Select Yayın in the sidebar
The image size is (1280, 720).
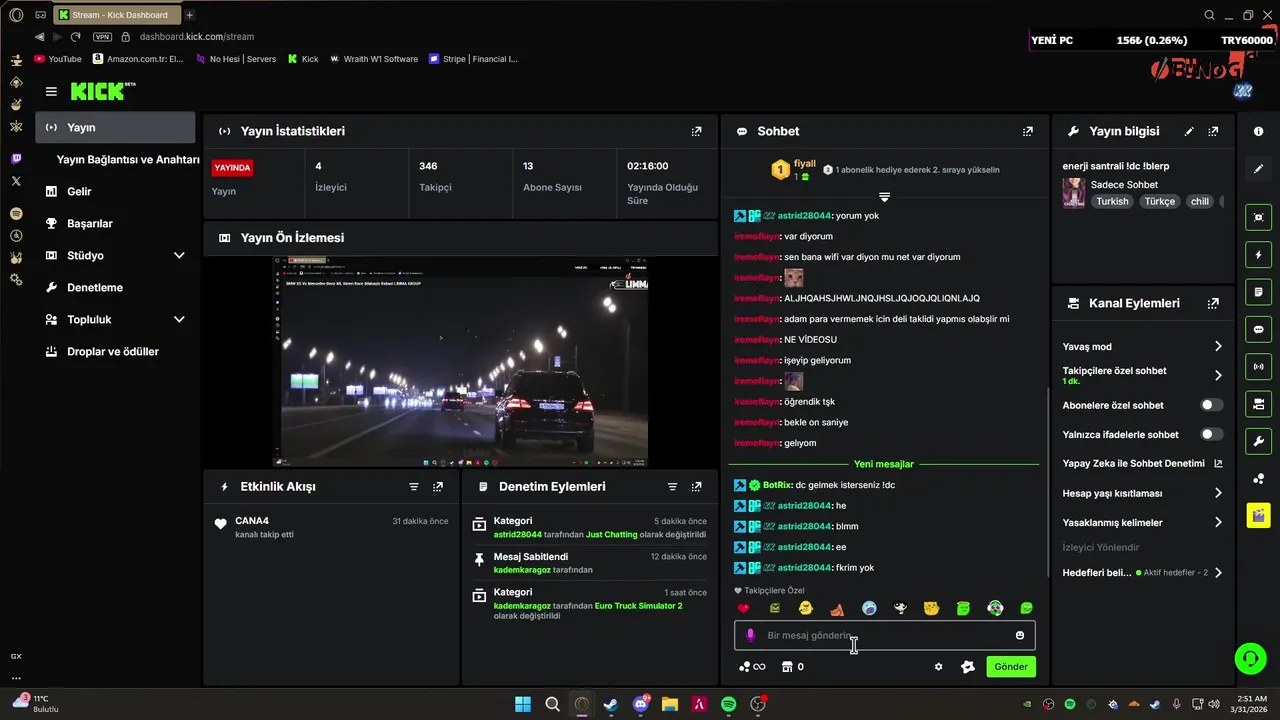[115, 127]
